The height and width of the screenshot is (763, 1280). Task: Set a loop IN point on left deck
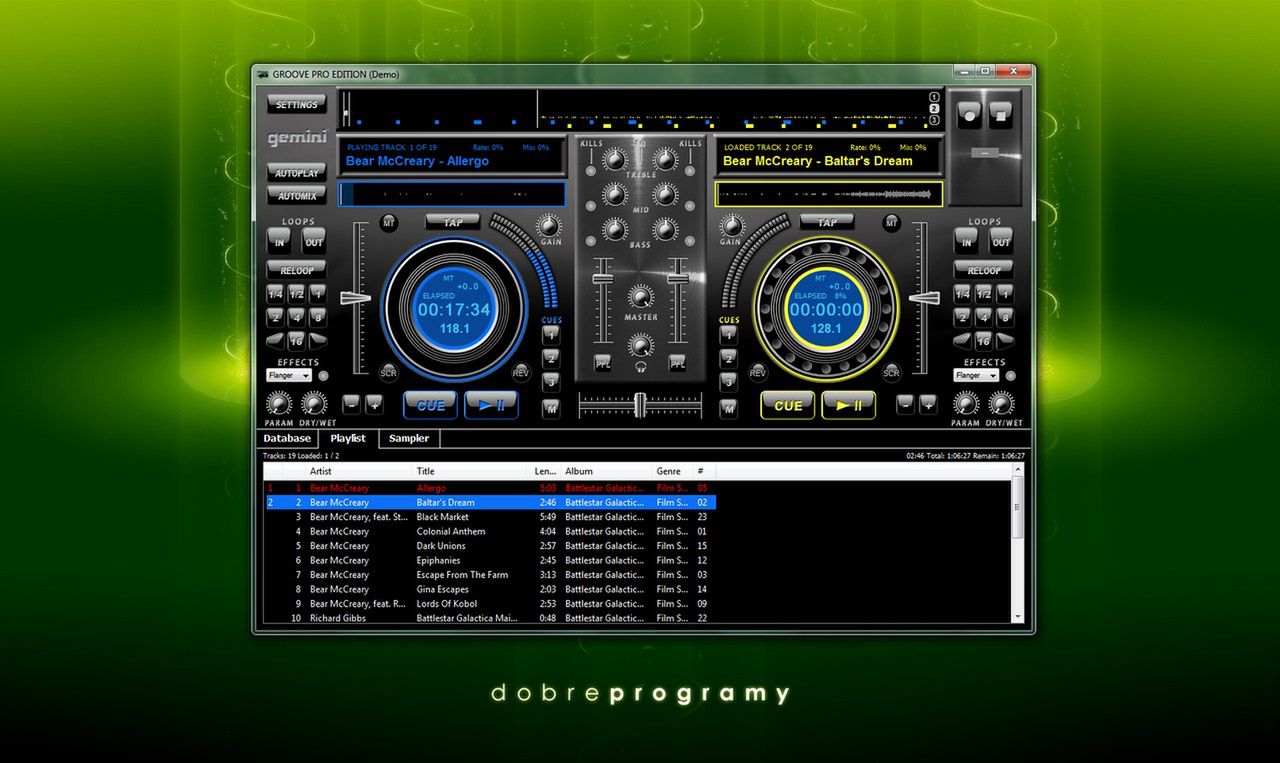click(x=277, y=241)
